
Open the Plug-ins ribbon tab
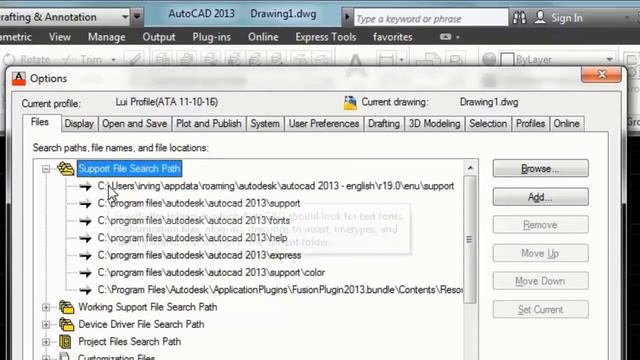(211, 37)
